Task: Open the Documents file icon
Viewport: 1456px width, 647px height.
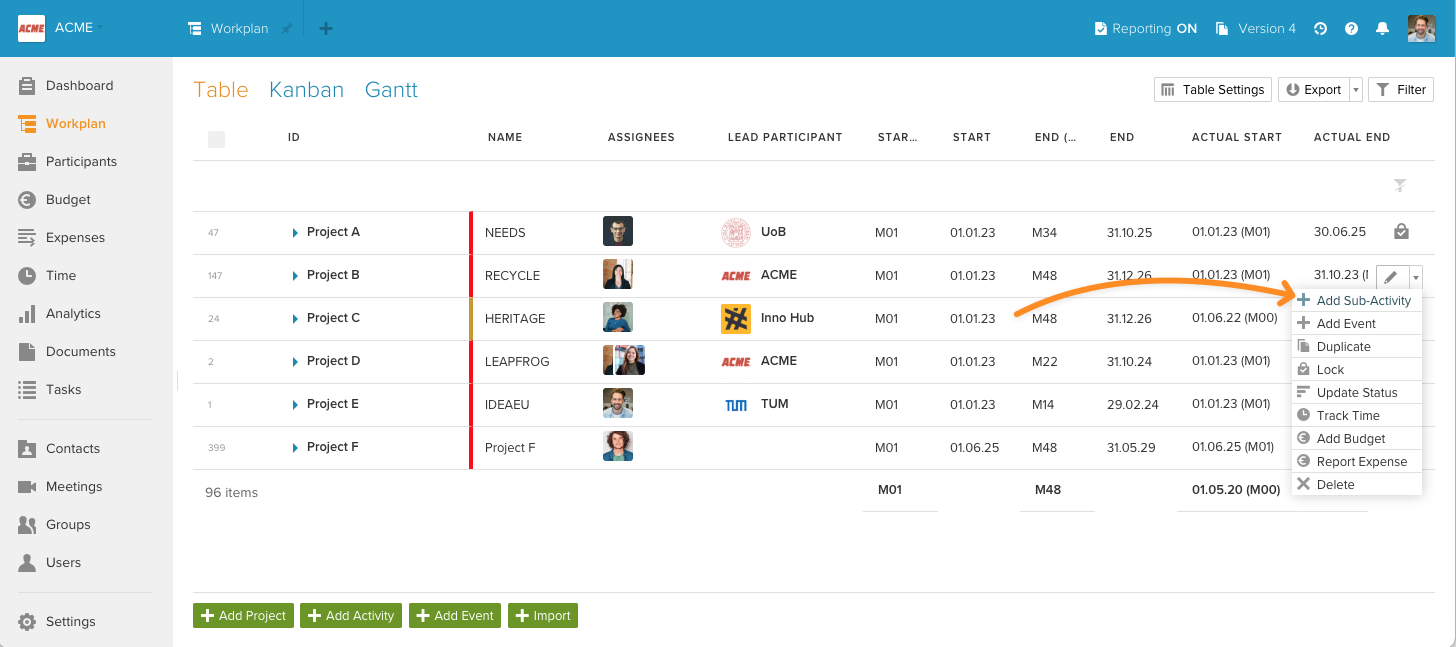Action: coord(27,352)
